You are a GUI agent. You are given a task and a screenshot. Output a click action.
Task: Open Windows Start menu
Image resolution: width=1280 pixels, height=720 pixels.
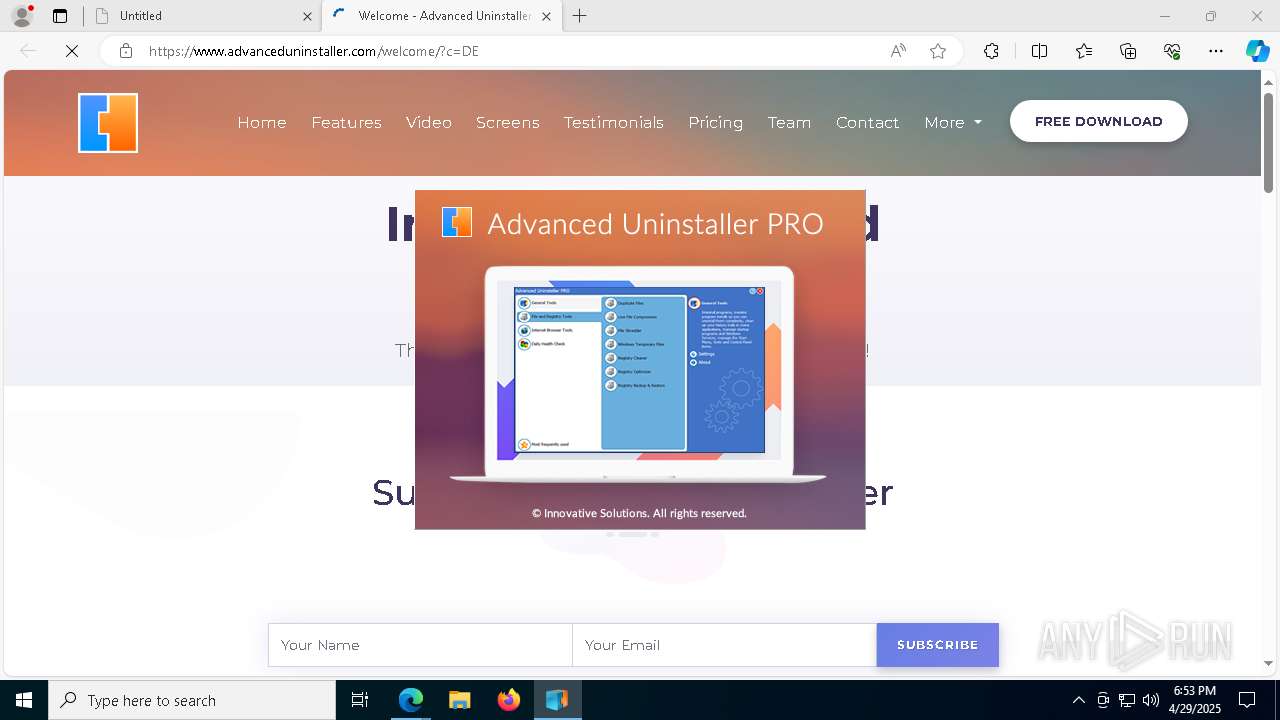[24, 700]
